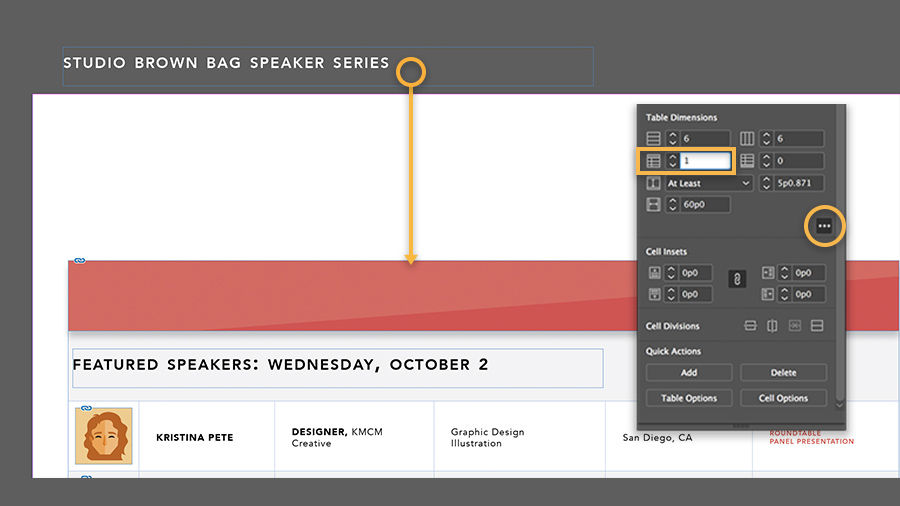Click the Header Rows icon

click(653, 161)
